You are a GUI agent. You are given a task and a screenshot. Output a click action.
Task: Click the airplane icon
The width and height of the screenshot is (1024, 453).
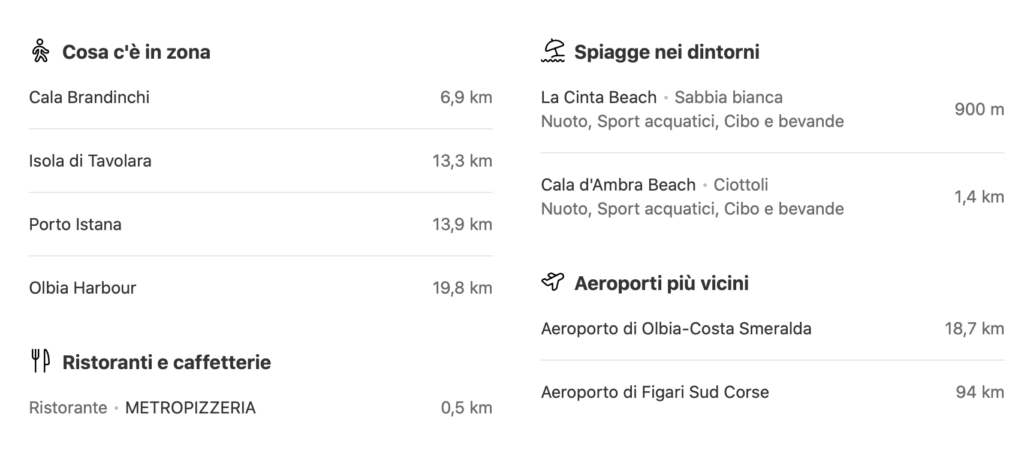pyautogui.click(x=552, y=283)
